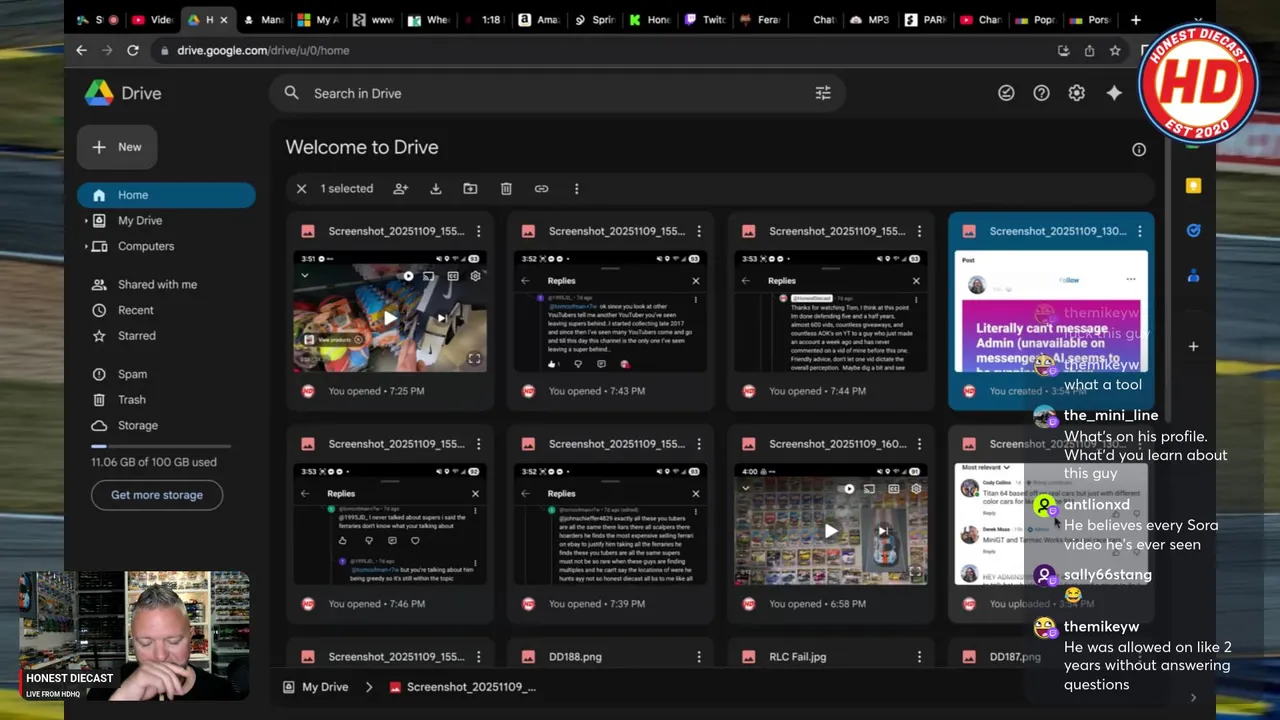The width and height of the screenshot is (1280, 720).
Task: Open Drive settings gear icon
Action: click(1076, 93)
